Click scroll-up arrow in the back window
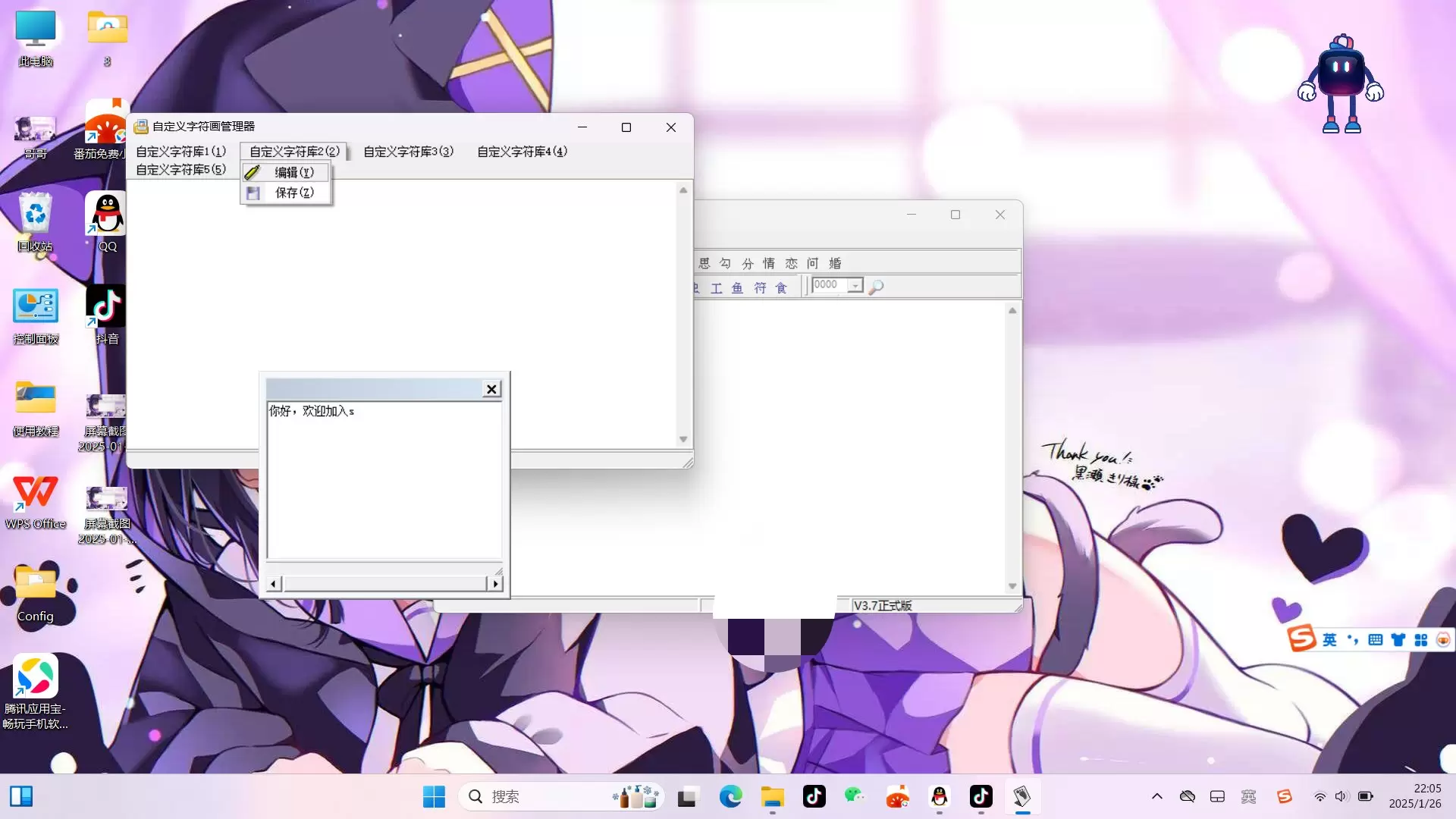Viewport: 1456px width, 819px height. 1012,311
